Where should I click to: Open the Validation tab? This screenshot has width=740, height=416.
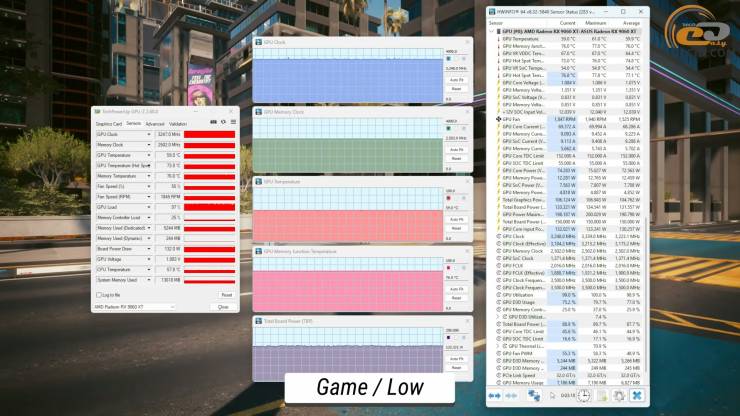click(x=178, y=124)
